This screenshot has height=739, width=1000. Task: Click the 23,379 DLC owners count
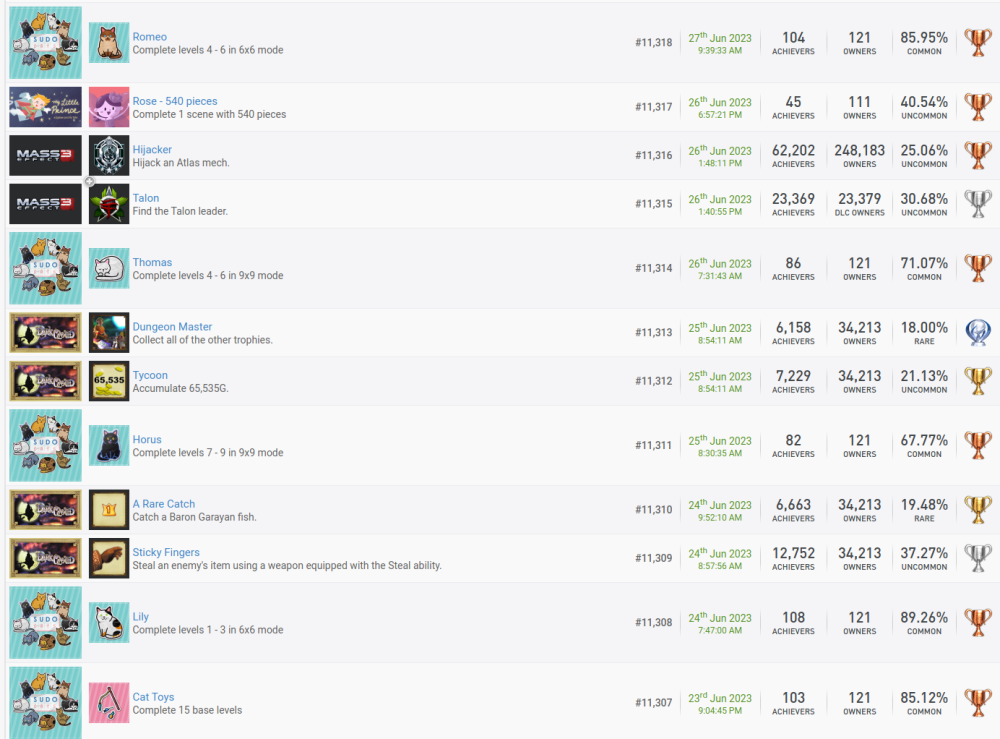[x=859, y=199]
